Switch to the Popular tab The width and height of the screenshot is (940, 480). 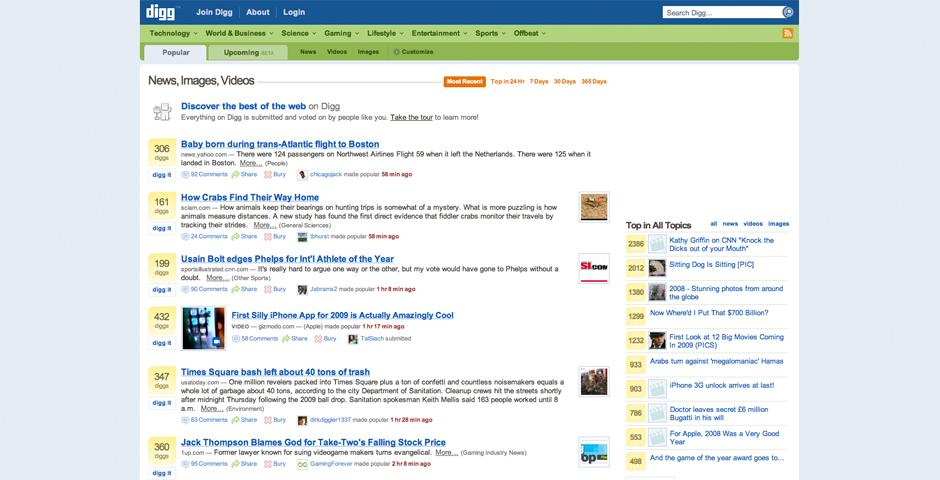(x=175, y=53)
